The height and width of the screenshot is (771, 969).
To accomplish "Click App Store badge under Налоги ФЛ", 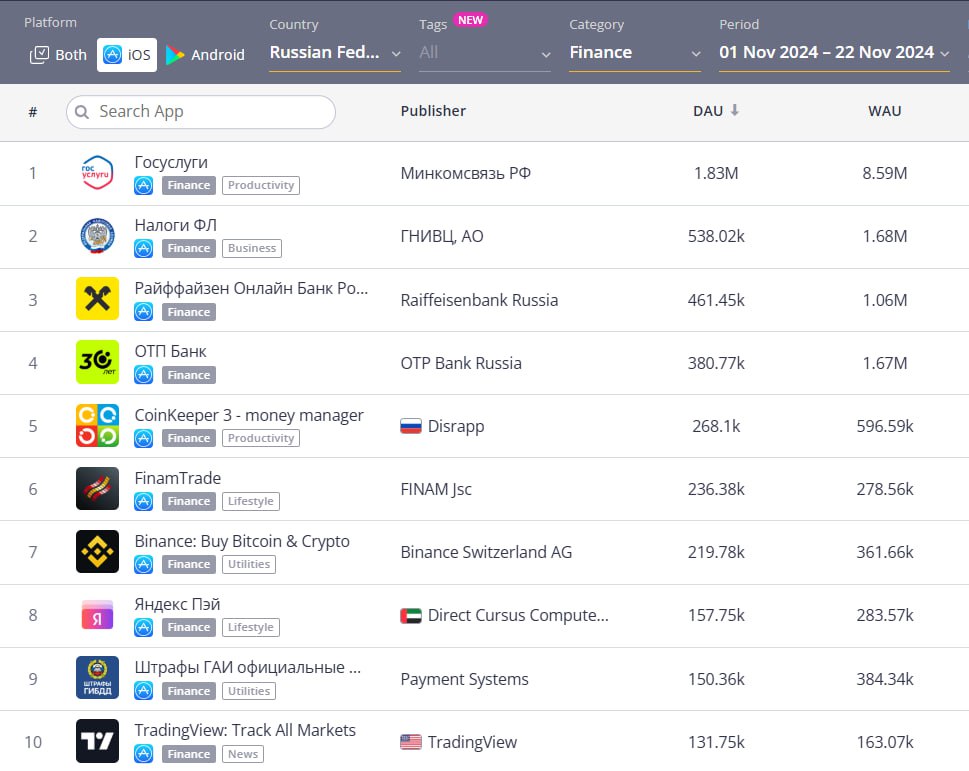I will 143,248.
